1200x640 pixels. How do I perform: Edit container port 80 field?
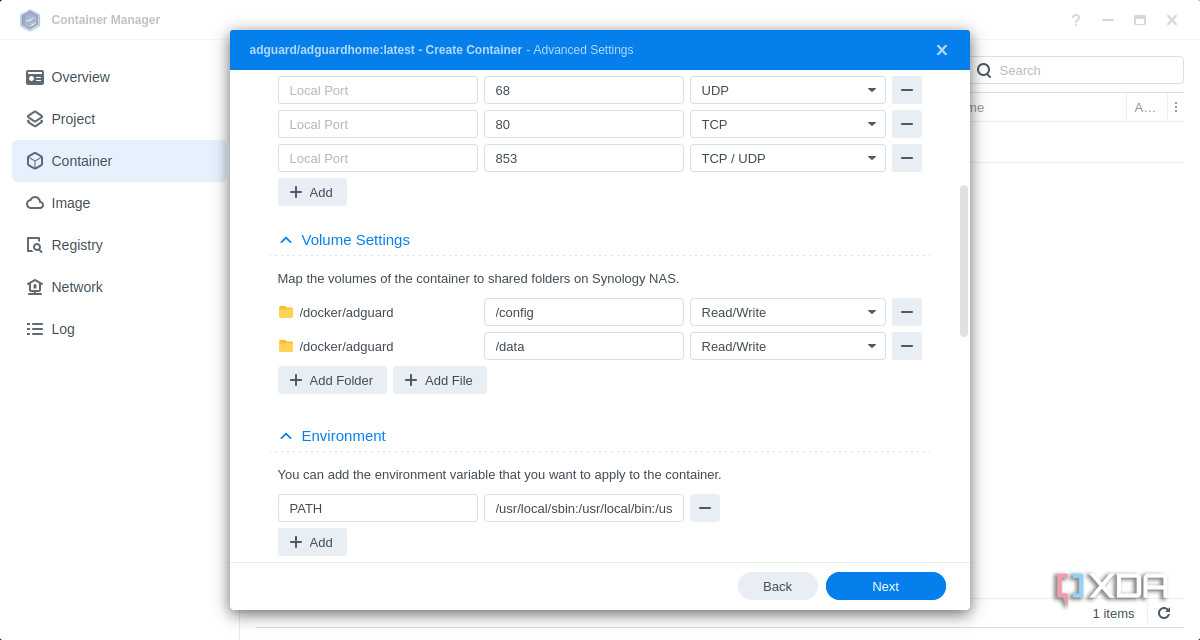click(584, 124)
